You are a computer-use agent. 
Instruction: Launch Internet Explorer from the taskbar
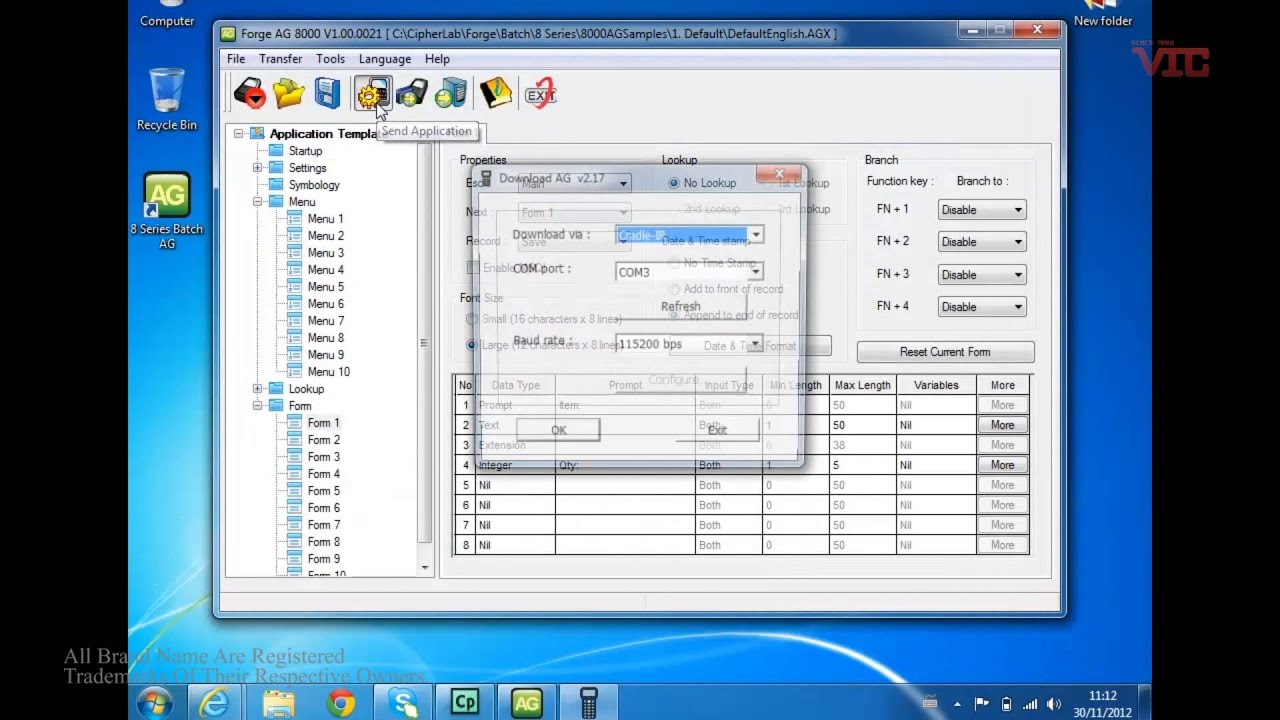click(x=215, y=703)
